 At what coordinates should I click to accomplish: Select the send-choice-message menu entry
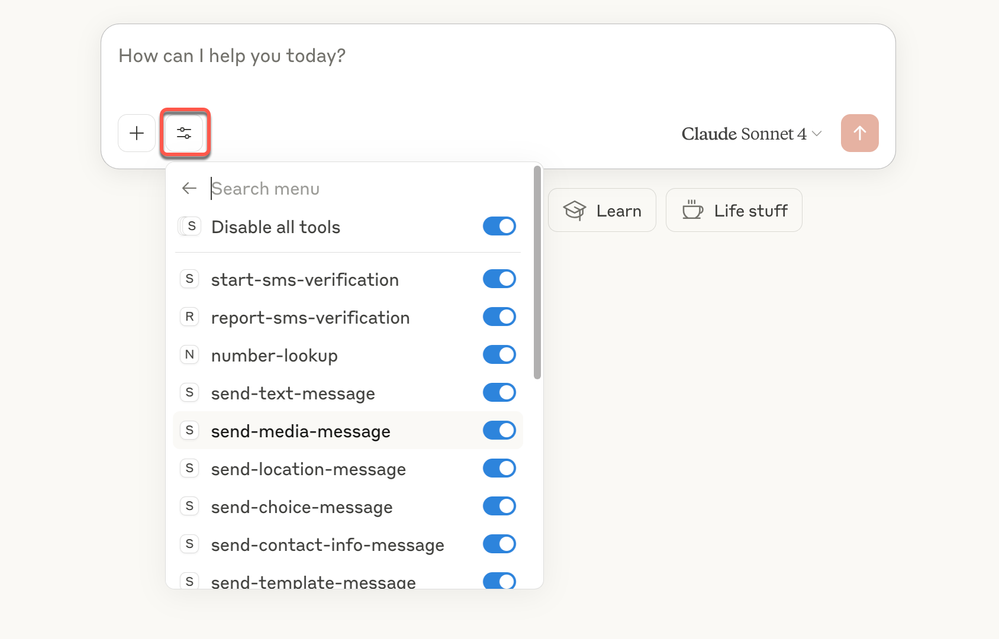click(x=301, y=507)
